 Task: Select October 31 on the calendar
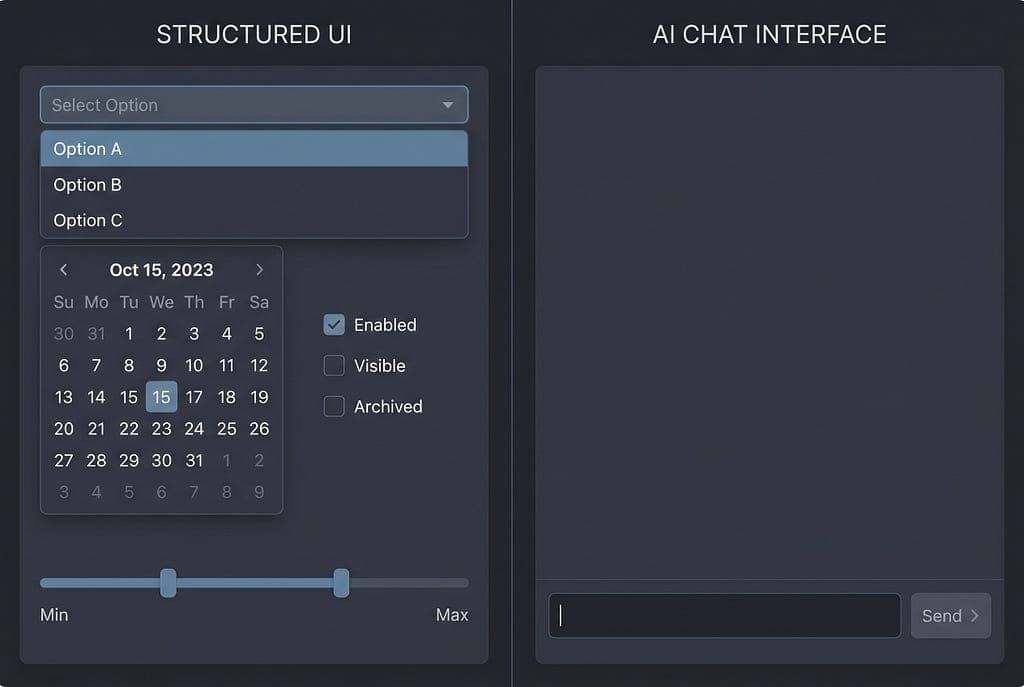tap(194, 461)
